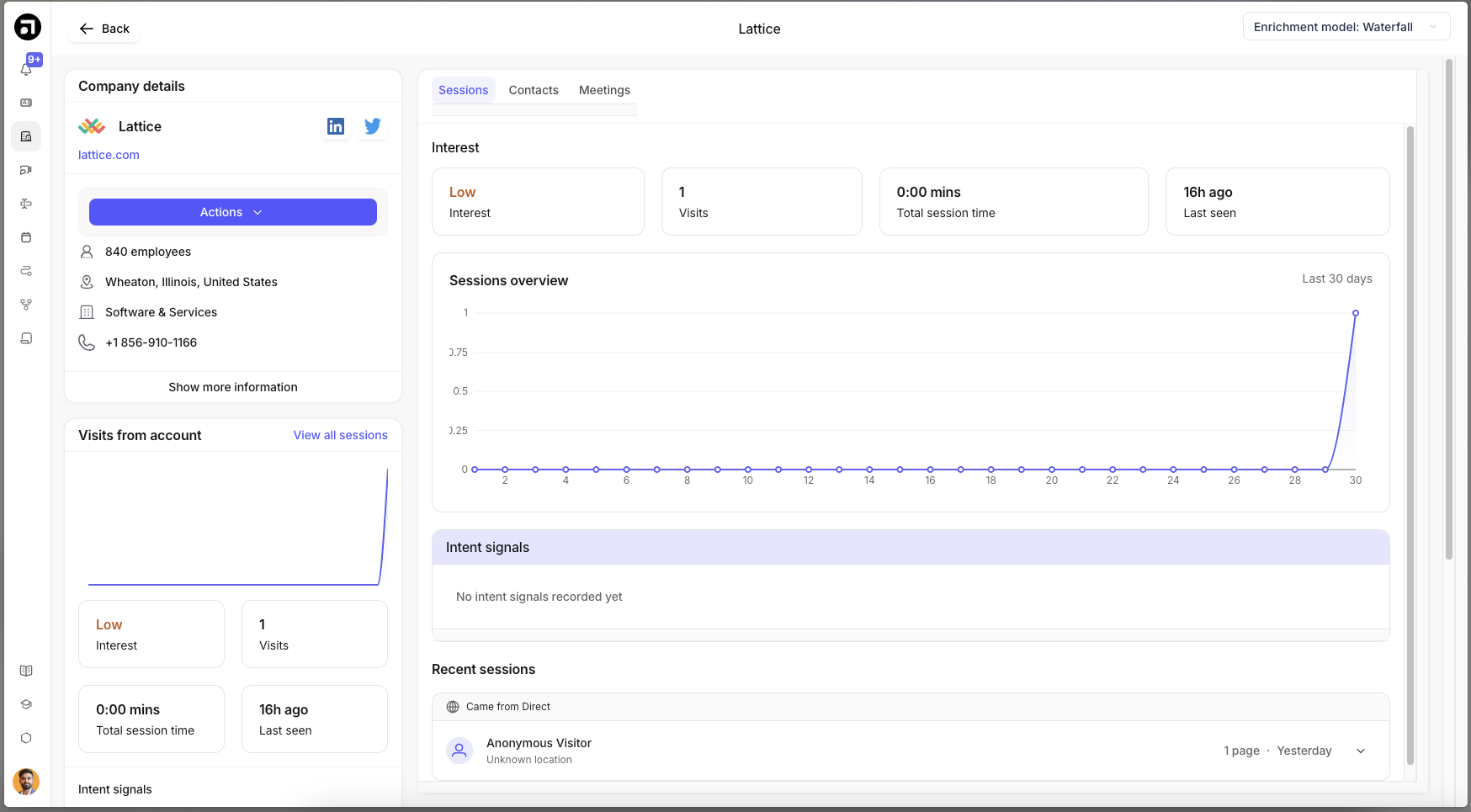Click the Visits from account mini chart
The width and height of the screenshot is (1471, 812).
(x=238, y=526)
